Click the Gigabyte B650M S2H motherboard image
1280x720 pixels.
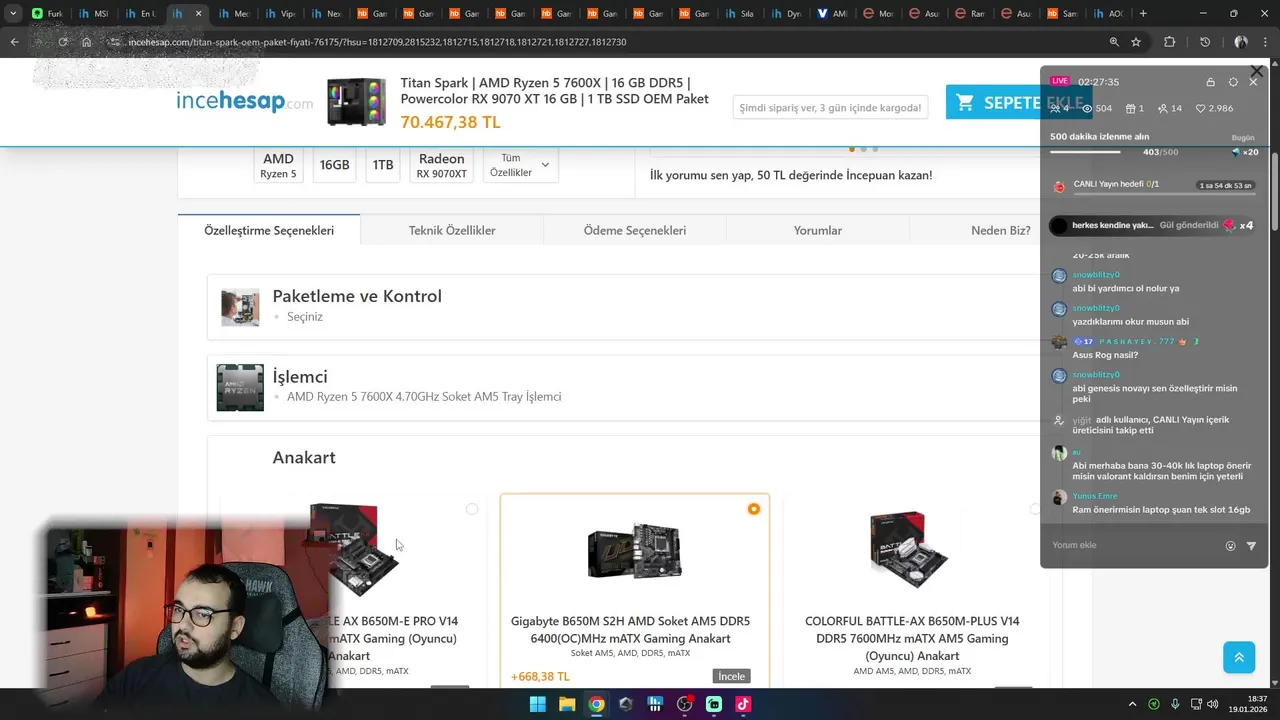tap(635, 550)
